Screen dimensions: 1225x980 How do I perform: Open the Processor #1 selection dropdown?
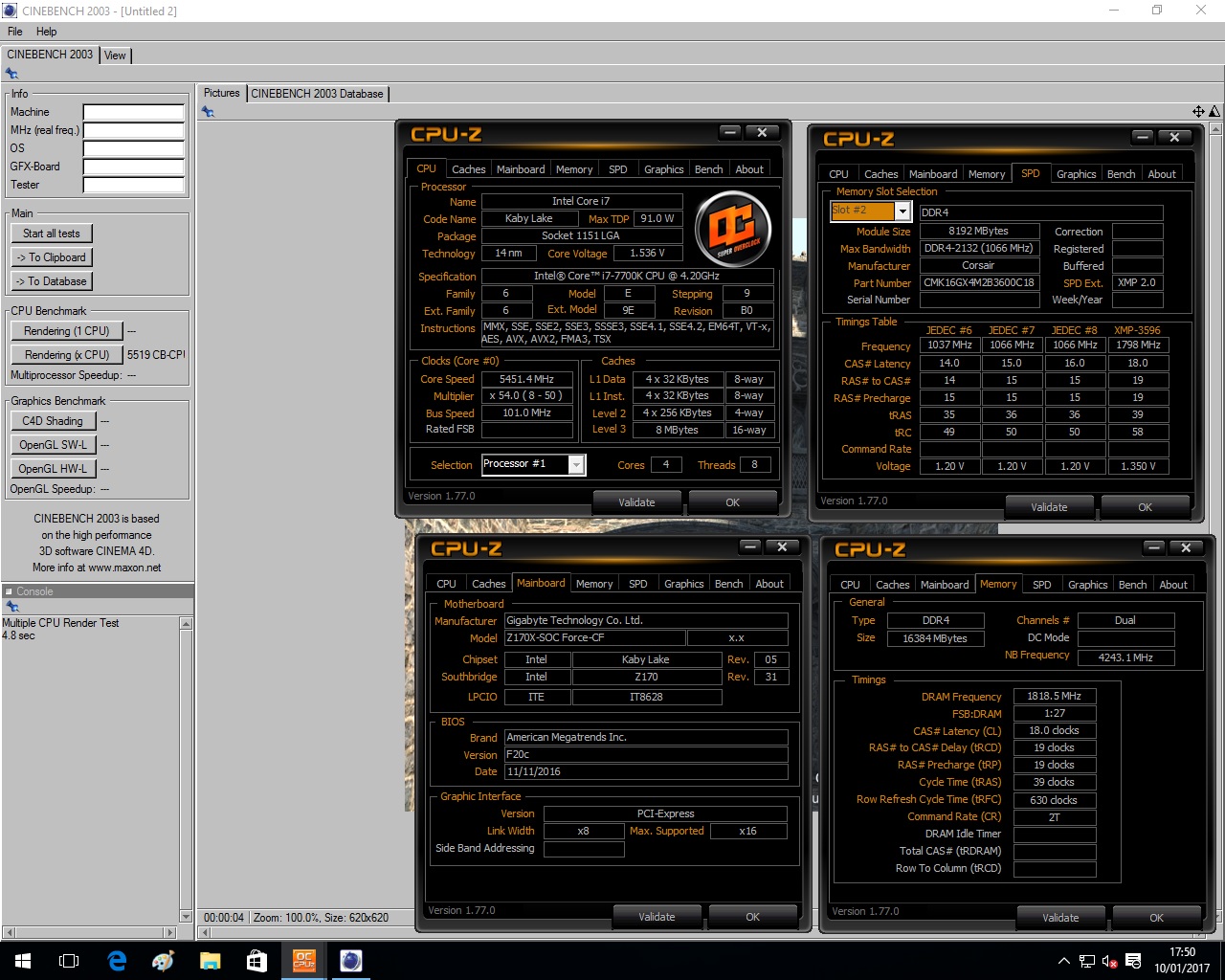[x=576, y=464]
